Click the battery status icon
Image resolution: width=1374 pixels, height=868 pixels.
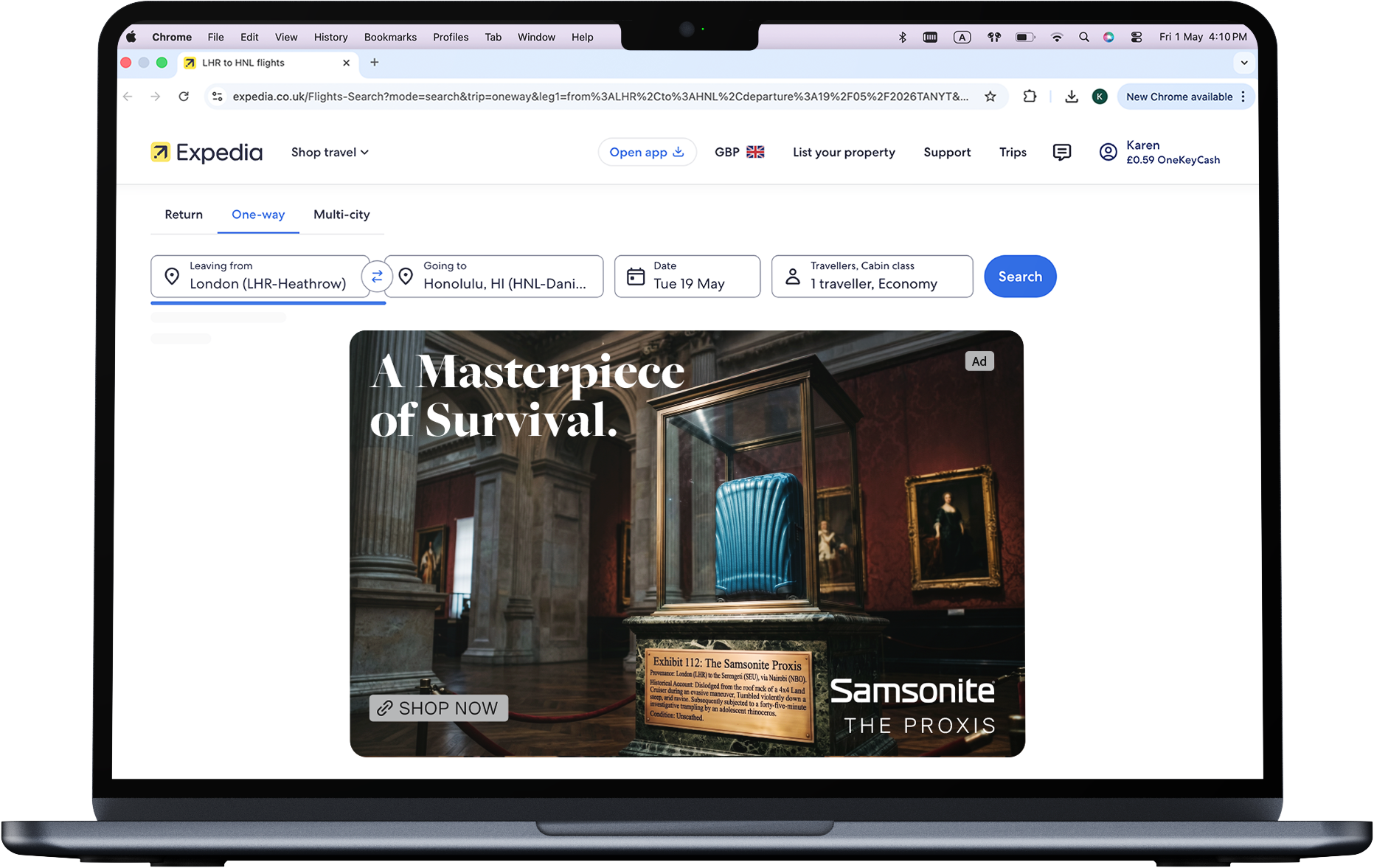(x=1025, y=37)
